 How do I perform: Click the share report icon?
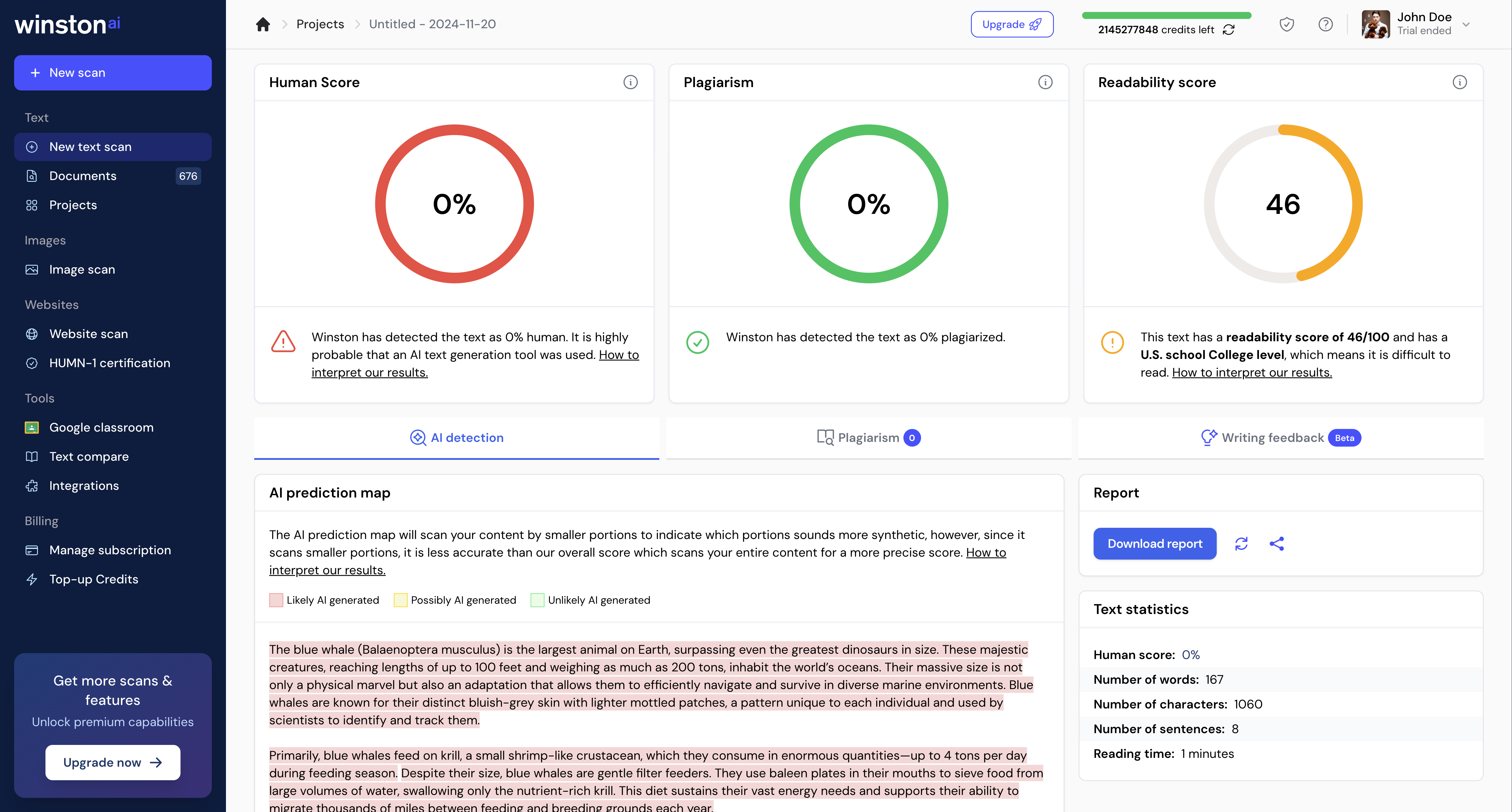(1277, 544)
